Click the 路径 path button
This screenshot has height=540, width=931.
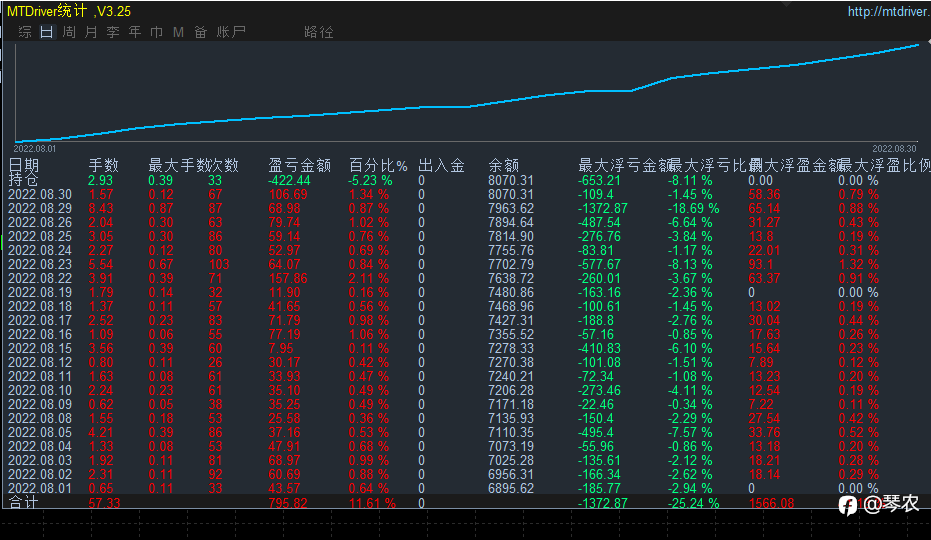319,32
